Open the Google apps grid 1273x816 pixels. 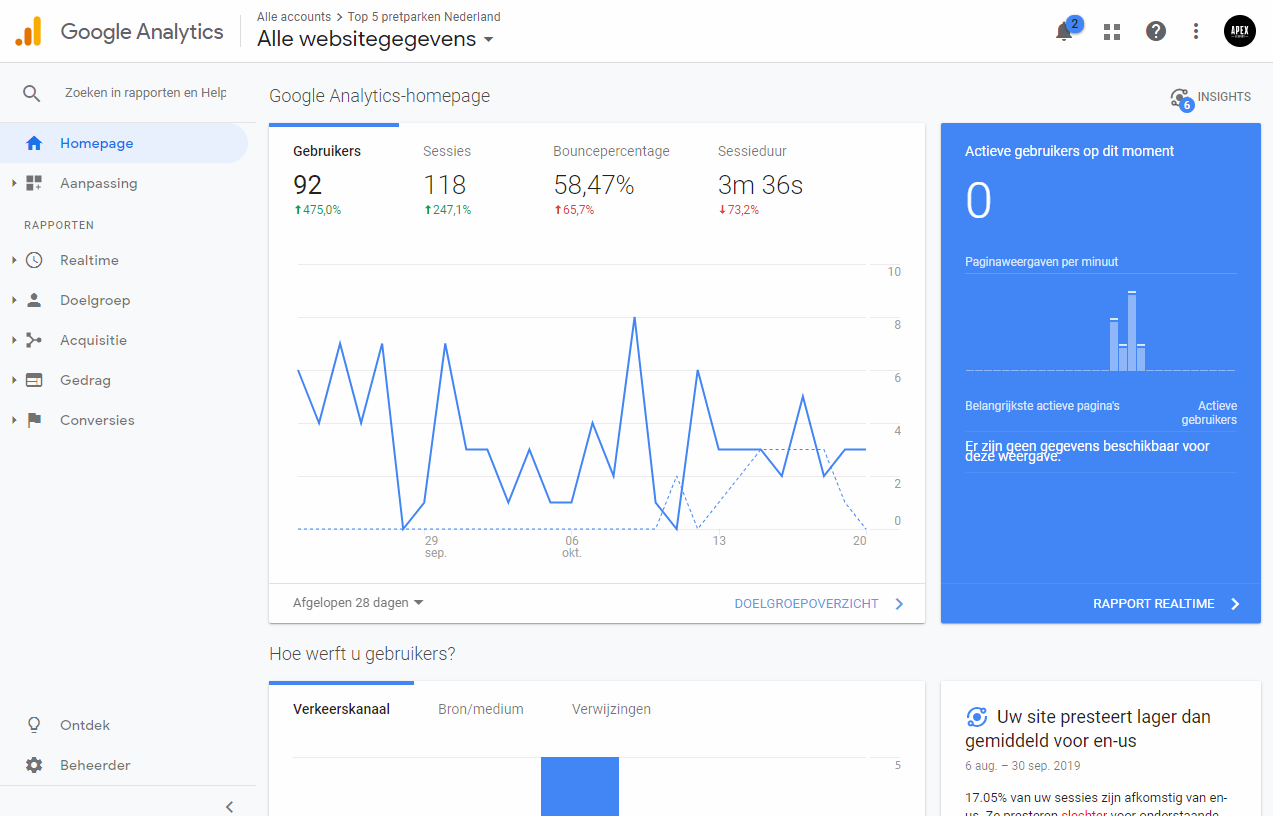[1112, 31]
